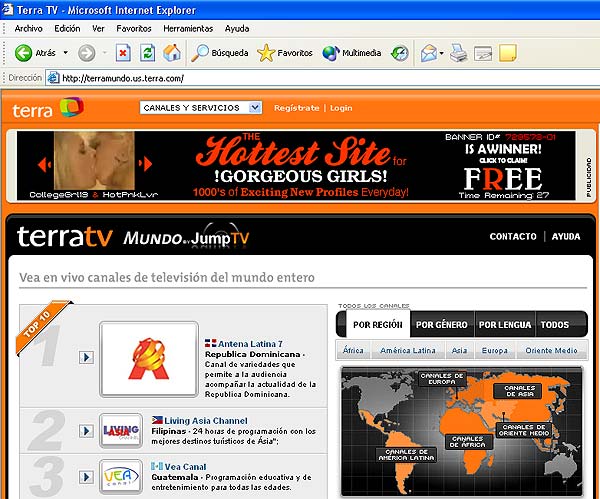Refresh the page with the toolbar icon
Screen dimensions: 600x499
(148, 52)
